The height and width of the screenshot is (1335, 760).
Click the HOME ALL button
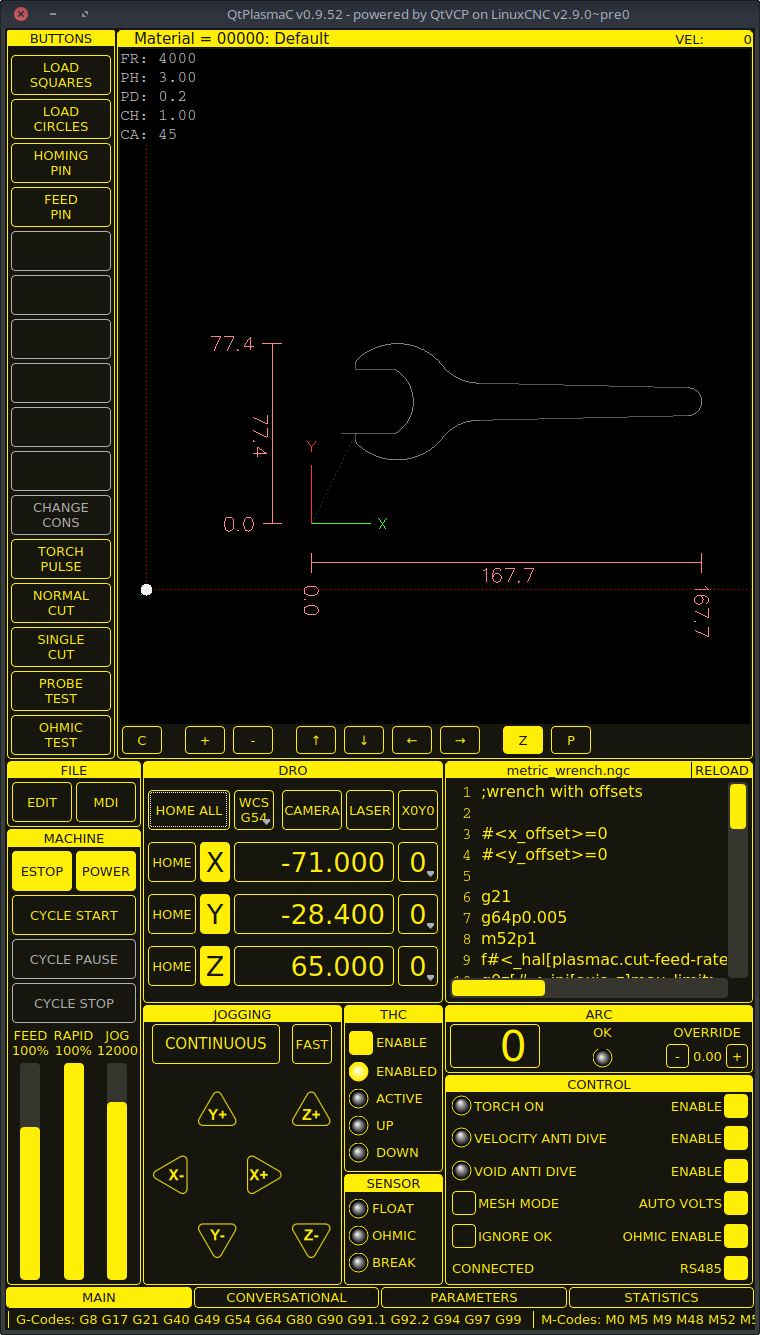(x=189, y=810)
